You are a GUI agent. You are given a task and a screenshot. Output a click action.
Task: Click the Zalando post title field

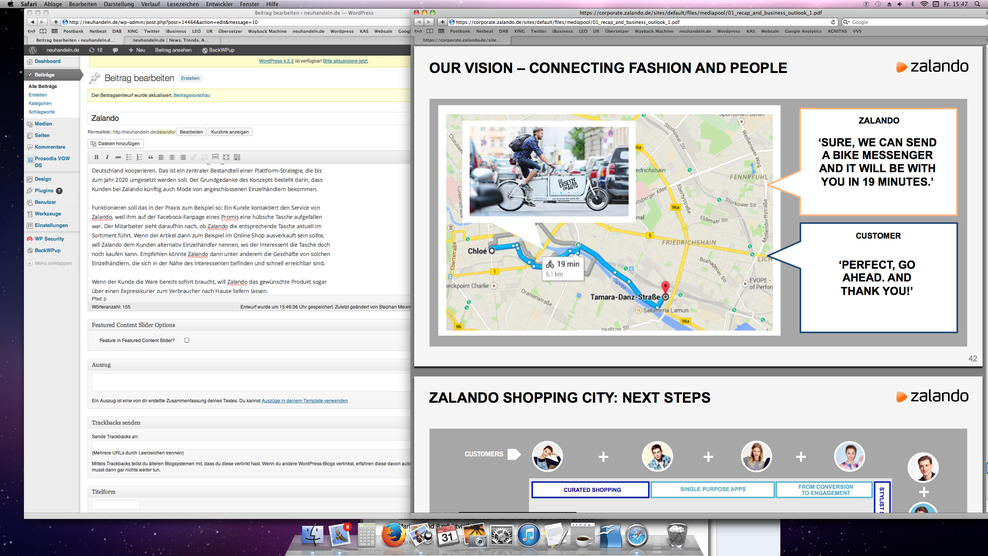pos(249,118)
